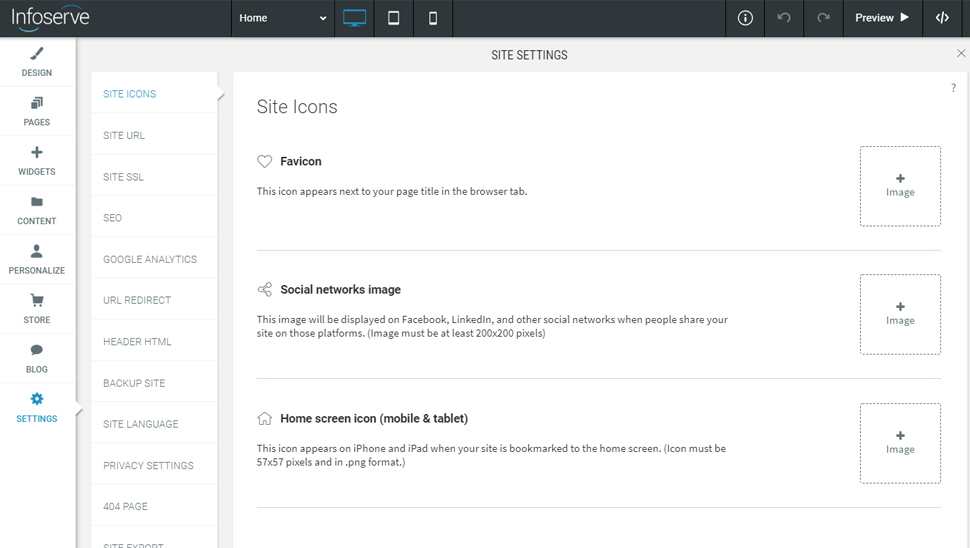Click the Preview button
The height and width of the screenshot is (548, 970).
tap(882, 18)
